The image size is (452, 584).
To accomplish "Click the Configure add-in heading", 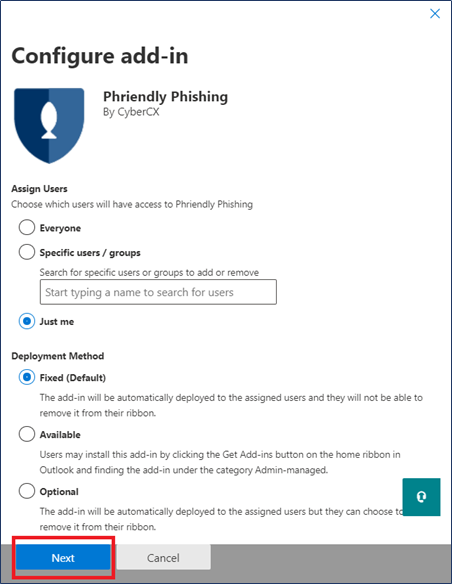I will (100, 56).
